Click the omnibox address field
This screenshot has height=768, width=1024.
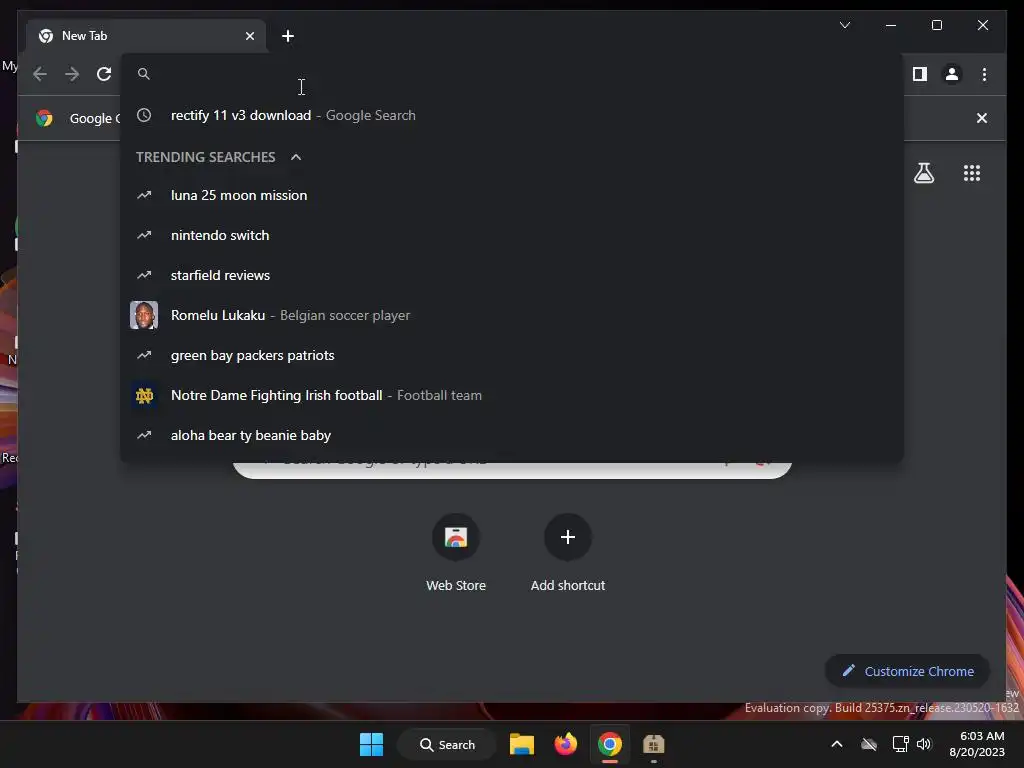(512, 74)
